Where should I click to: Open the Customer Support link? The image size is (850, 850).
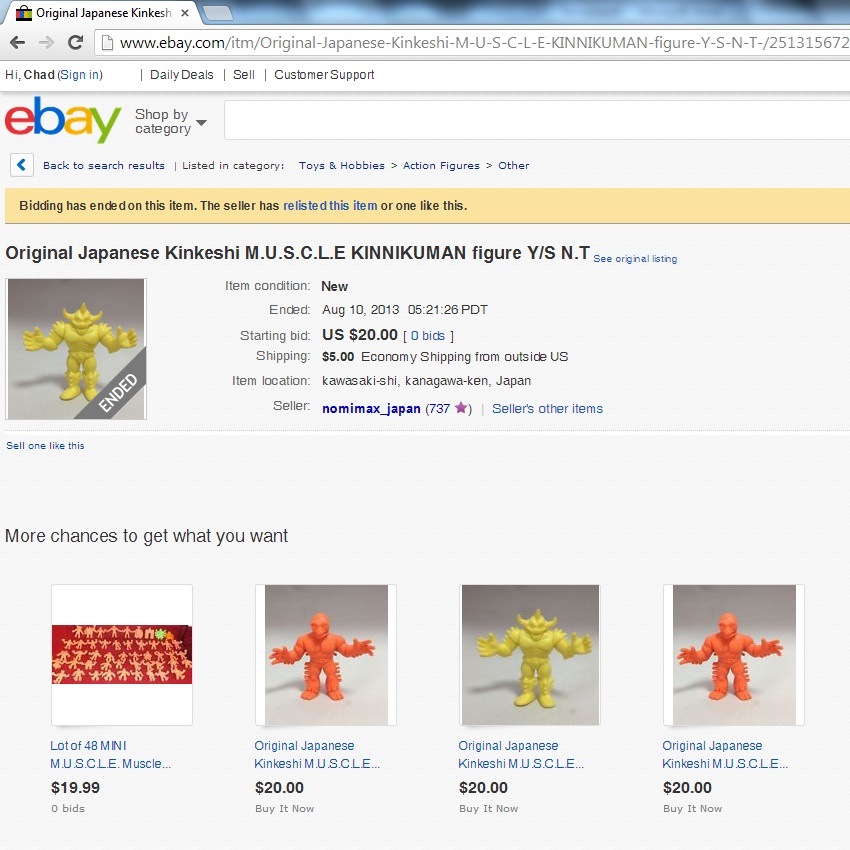(x=324, y=75)
